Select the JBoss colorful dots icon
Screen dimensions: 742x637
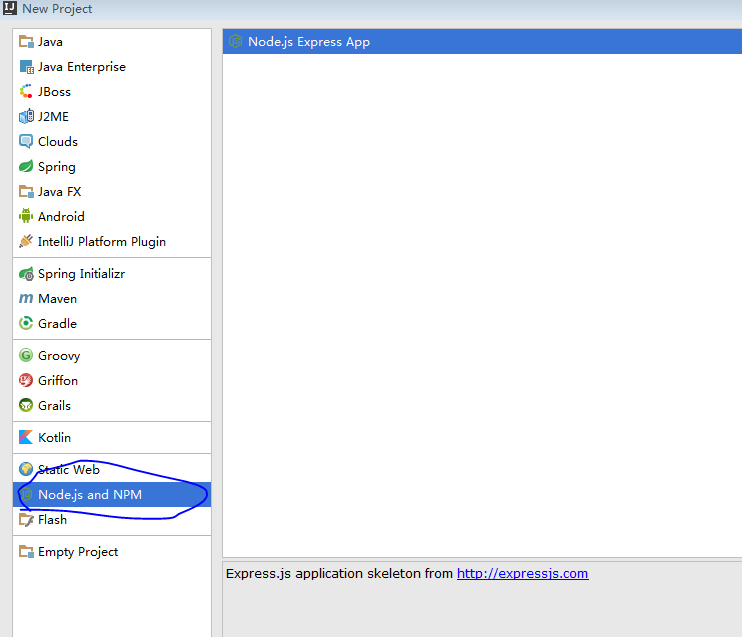tap(26, 91)
